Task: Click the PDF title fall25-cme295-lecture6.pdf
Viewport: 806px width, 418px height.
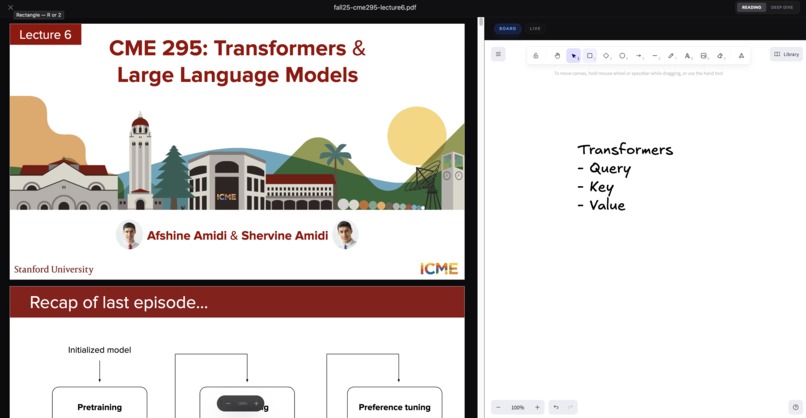Action: (x=375, y=7)
